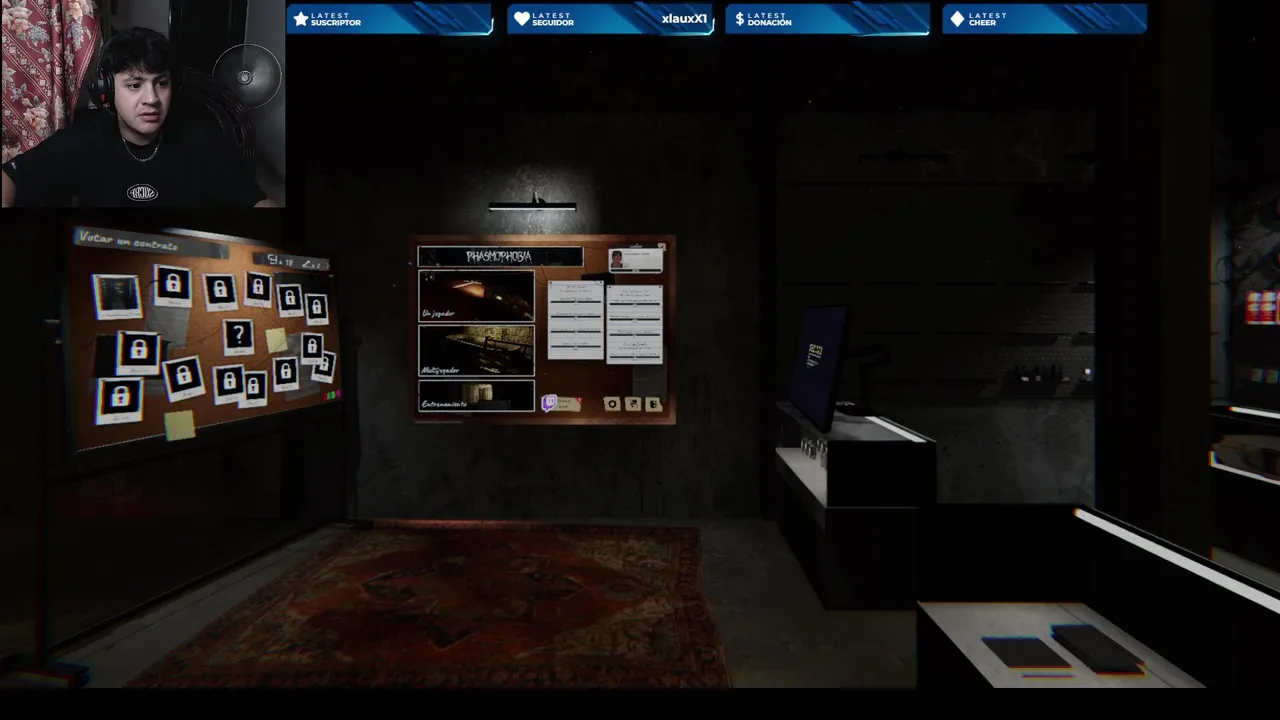Click the PHASMOPHOBIA title banner
Image resolution: width=1280 pixels, height=720 pixels.
click(x=500, y=257)
